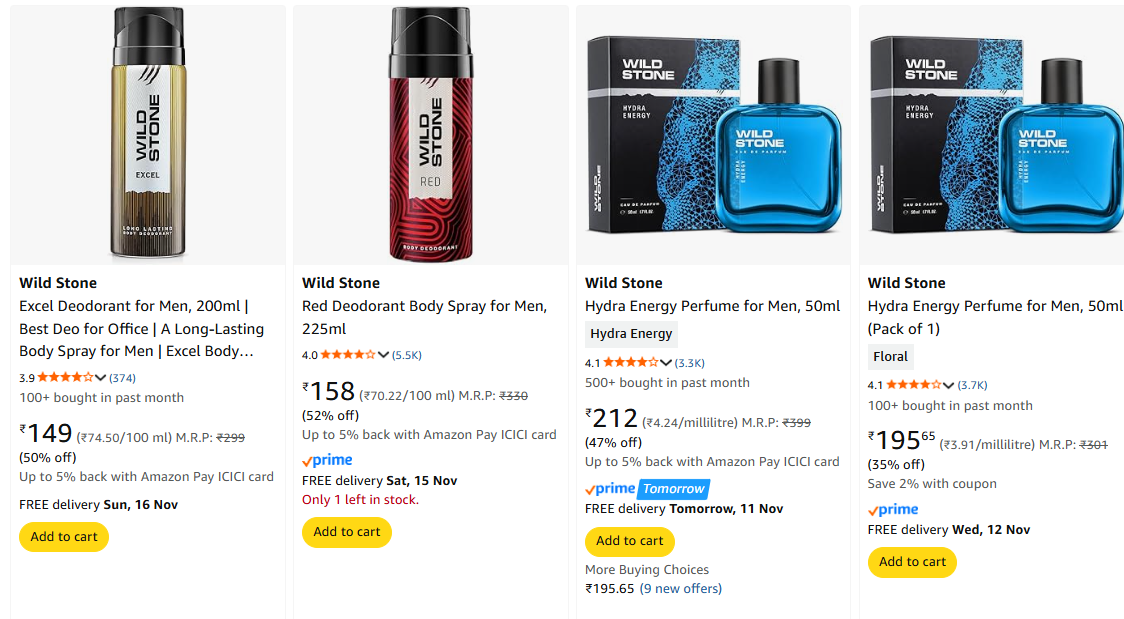1124x619 pixels.
Task: Expand rating chevron for Pack of 1 perfume
Action: click(x=948, y=385)
